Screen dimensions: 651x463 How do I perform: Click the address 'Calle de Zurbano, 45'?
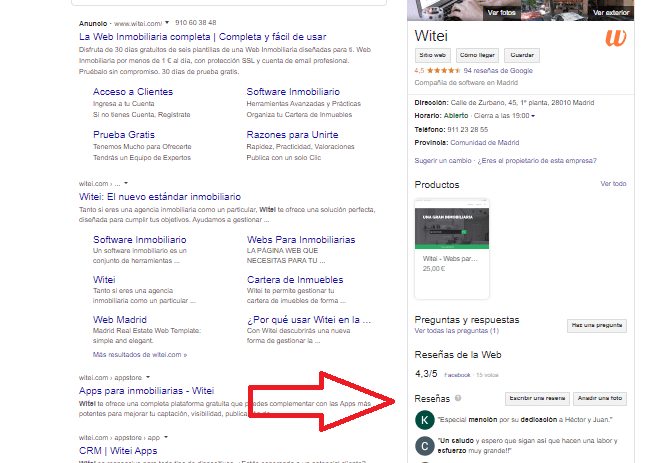click(522, 103)
